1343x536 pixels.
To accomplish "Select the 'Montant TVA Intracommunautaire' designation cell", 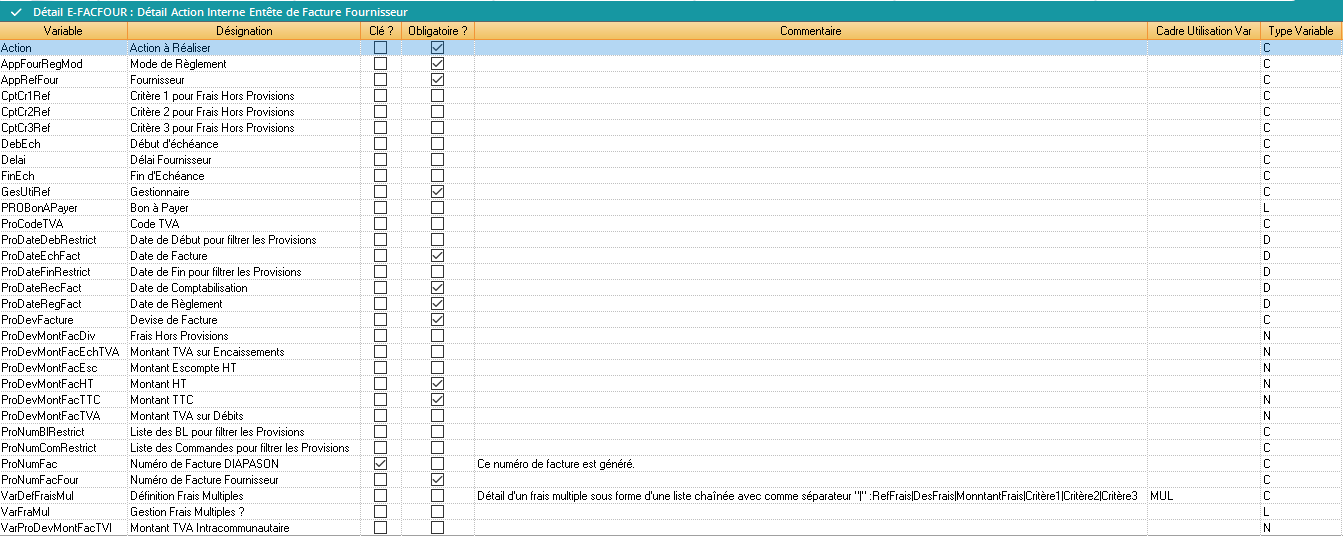I will pos(204,528).
